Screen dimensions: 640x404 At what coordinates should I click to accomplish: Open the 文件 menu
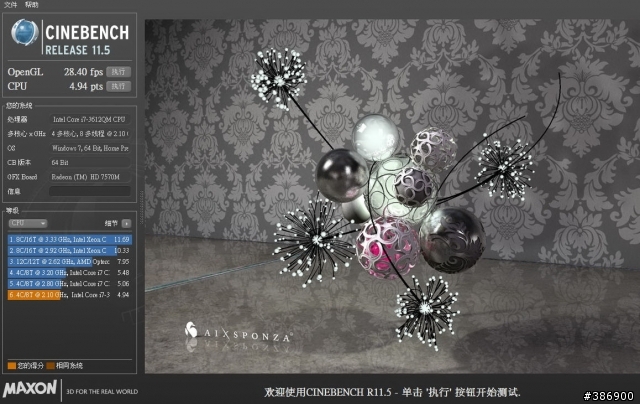tap(11, 4)
